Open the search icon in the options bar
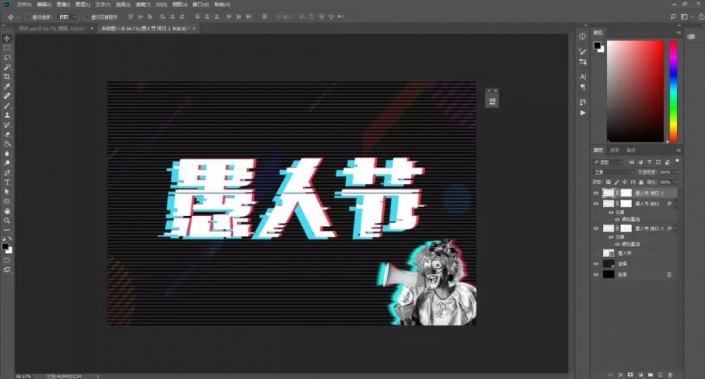This screenshot has height=379, width=705. (673, 17)
